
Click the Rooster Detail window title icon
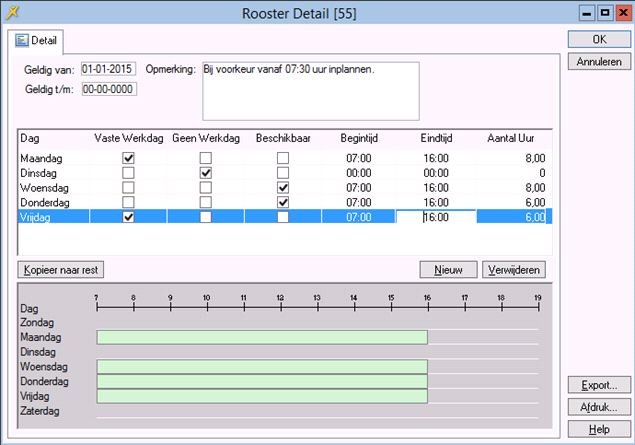11,13
